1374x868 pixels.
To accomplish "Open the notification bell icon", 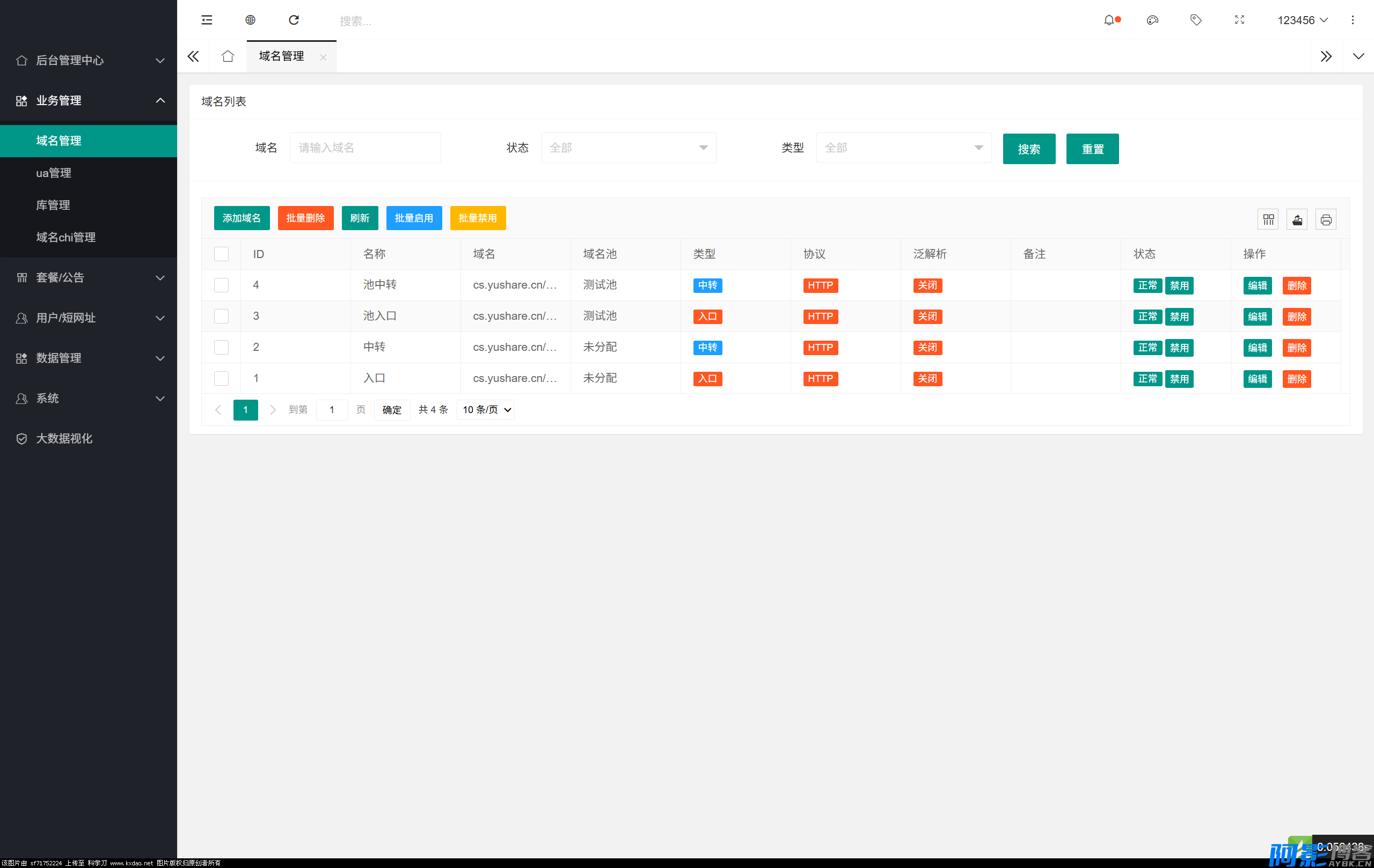I will click(1109, 20).
